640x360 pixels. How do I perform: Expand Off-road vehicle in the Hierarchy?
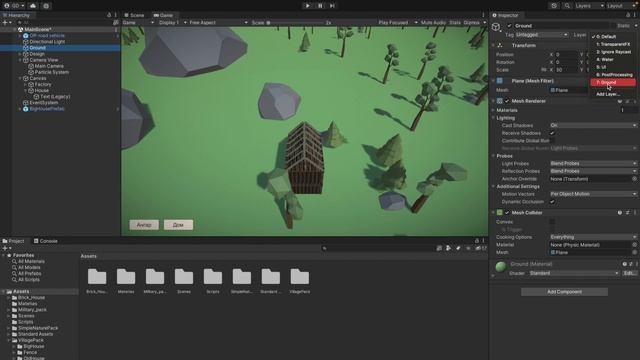(20, 36)
